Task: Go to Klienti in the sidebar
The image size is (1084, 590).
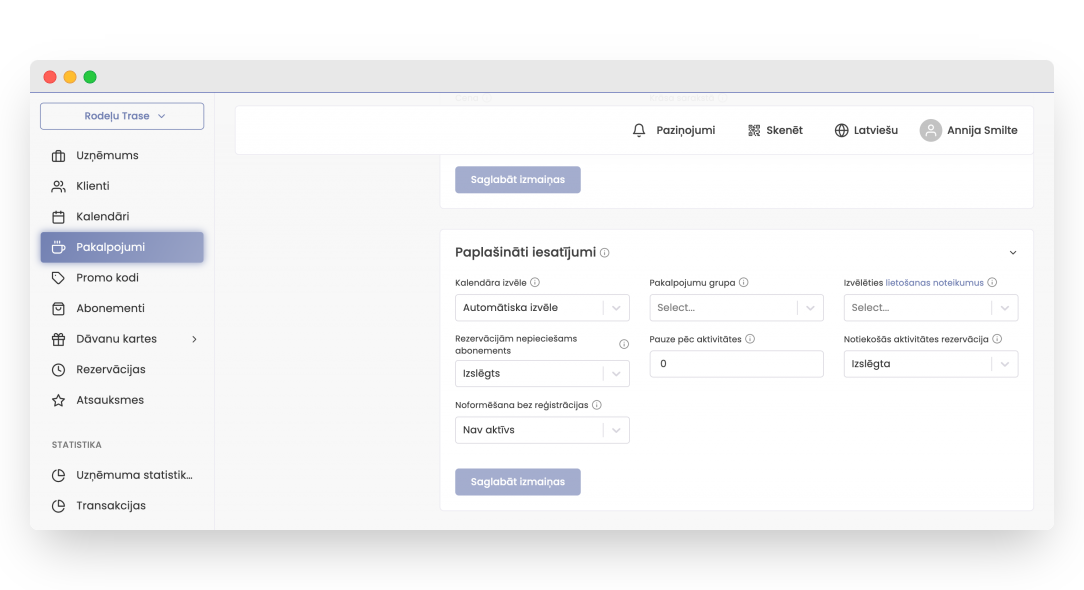Action: point(93,186)
